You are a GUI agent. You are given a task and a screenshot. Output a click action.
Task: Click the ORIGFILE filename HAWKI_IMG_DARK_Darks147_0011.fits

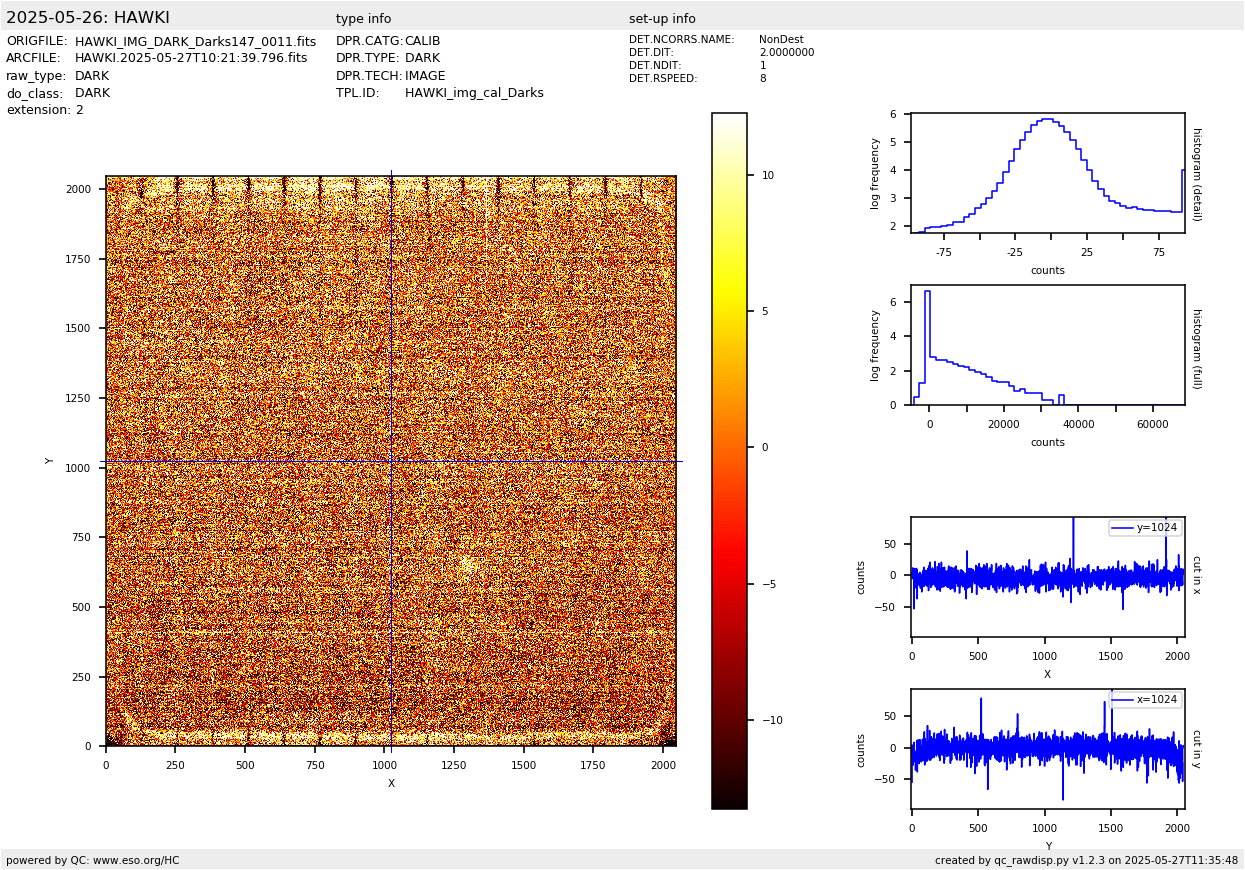[195, 42]
